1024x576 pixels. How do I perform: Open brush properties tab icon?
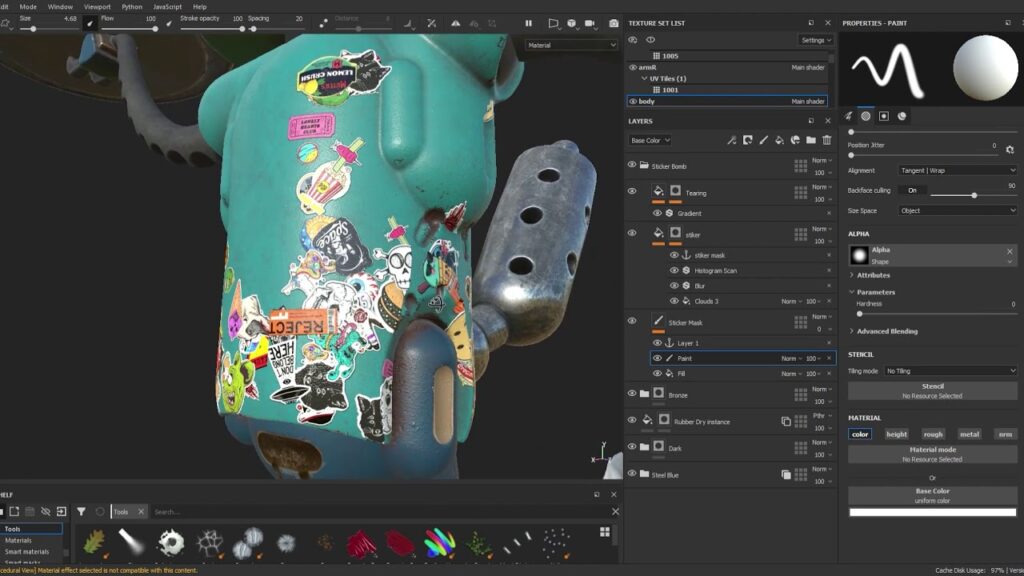pyautogui.click(x=848, y=116)
